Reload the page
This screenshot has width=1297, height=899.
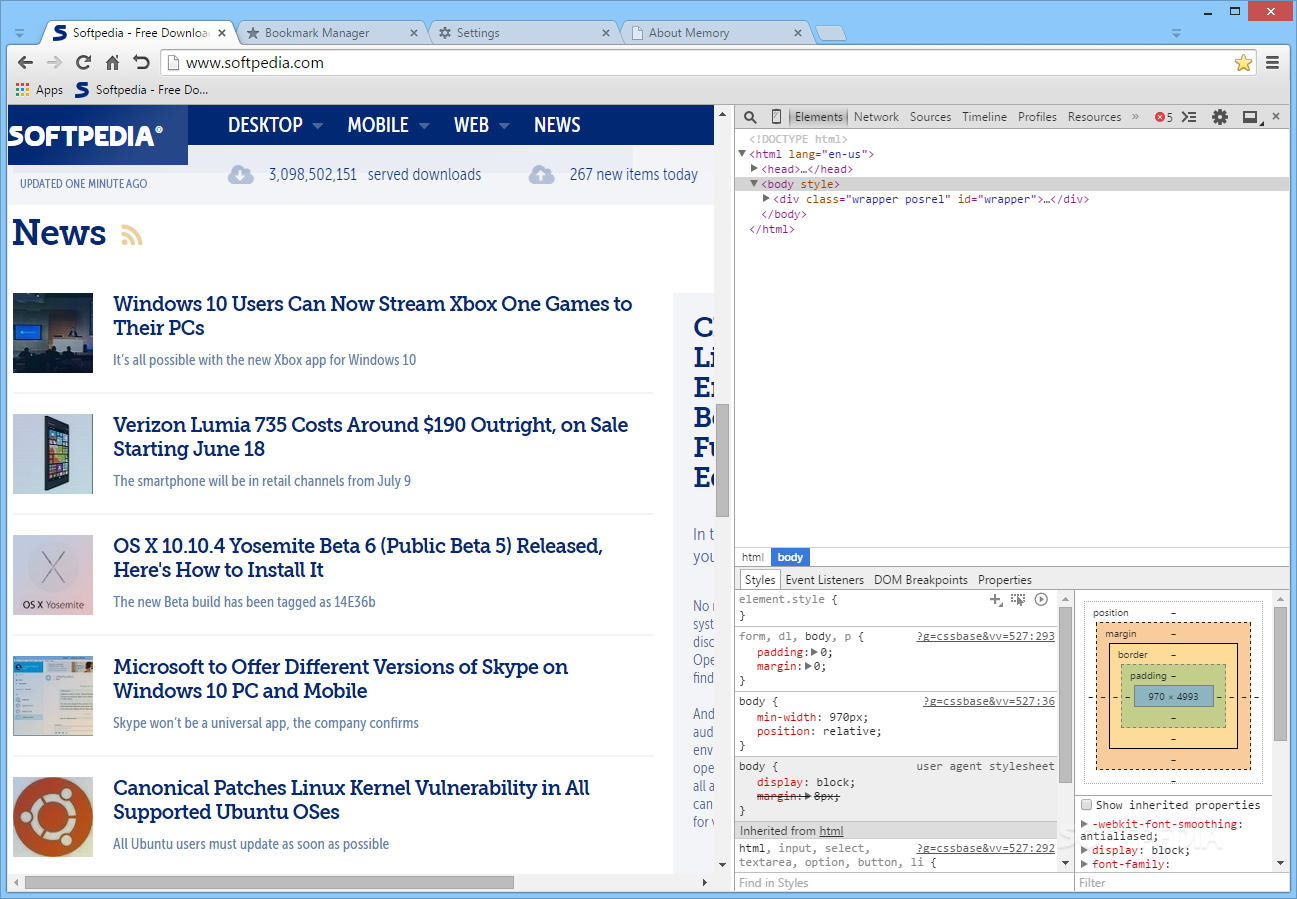(84, 62)
